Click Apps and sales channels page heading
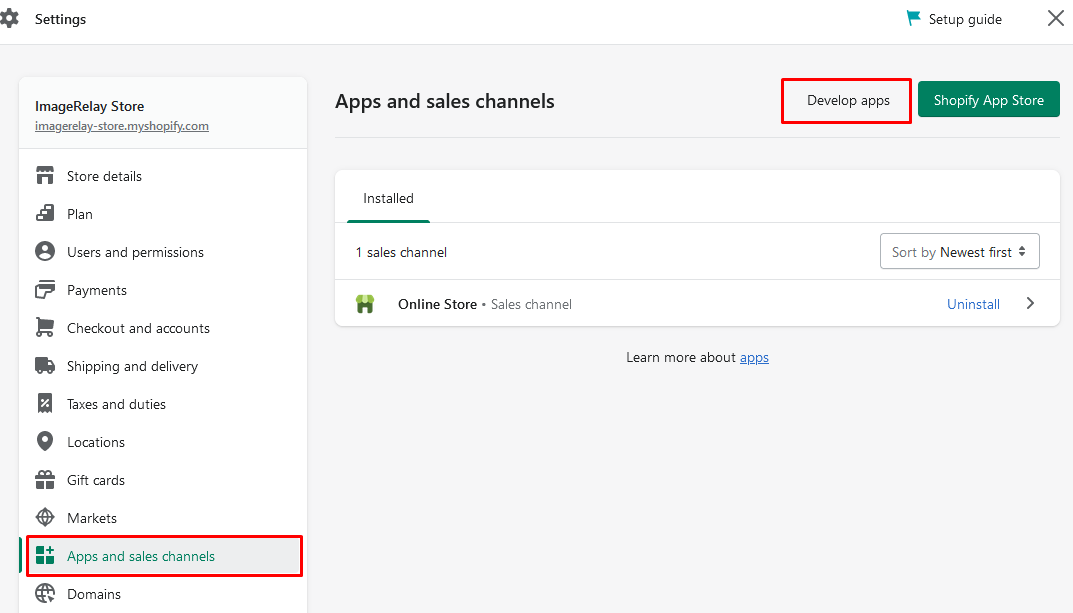 tap(445, 101)
